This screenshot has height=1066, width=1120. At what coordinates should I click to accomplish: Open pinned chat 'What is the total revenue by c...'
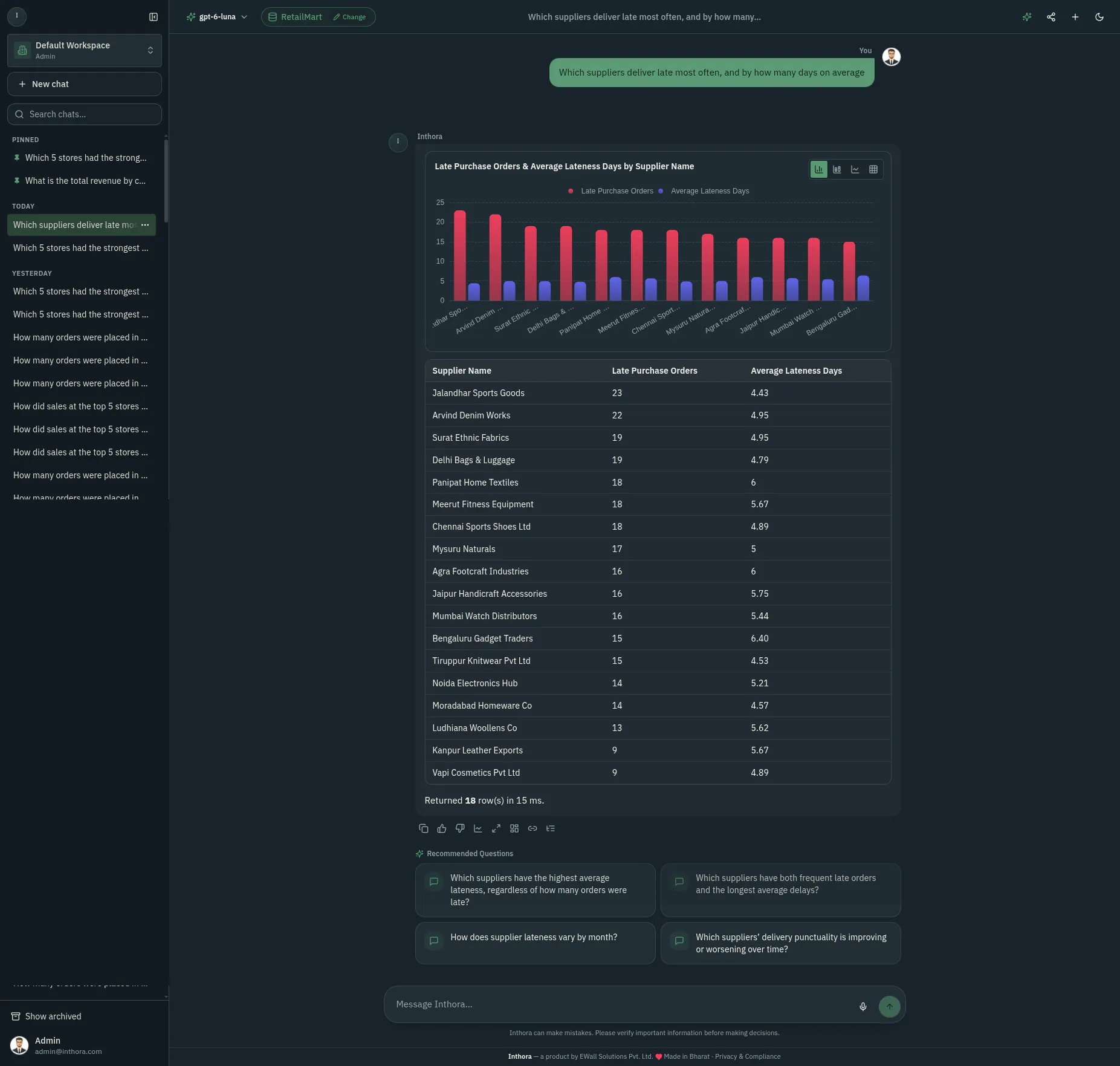(x=80, y=181)
